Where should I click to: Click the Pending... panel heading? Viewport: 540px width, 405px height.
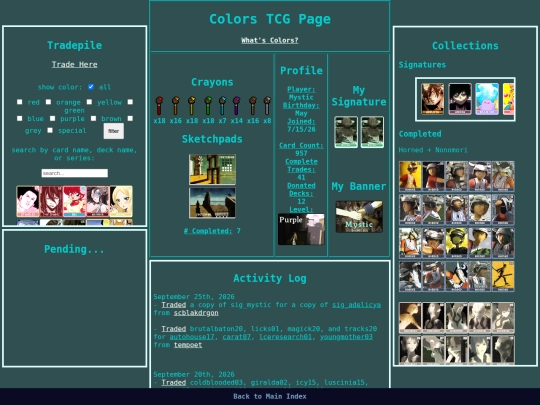pos(74,249)
